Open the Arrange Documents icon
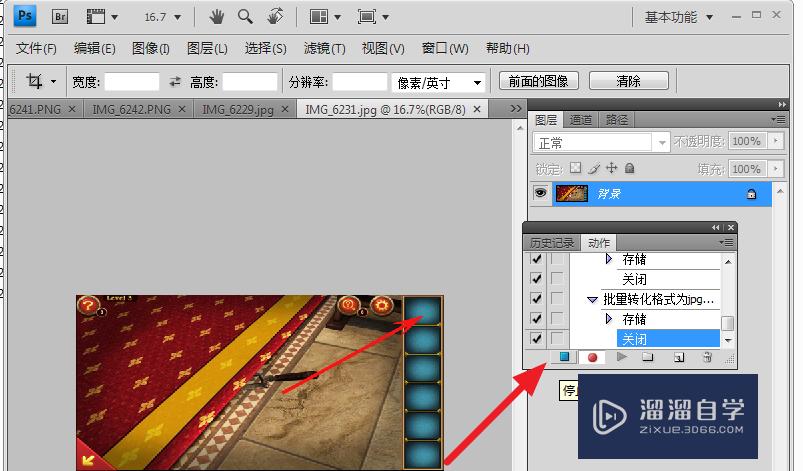 click(319, 17)
